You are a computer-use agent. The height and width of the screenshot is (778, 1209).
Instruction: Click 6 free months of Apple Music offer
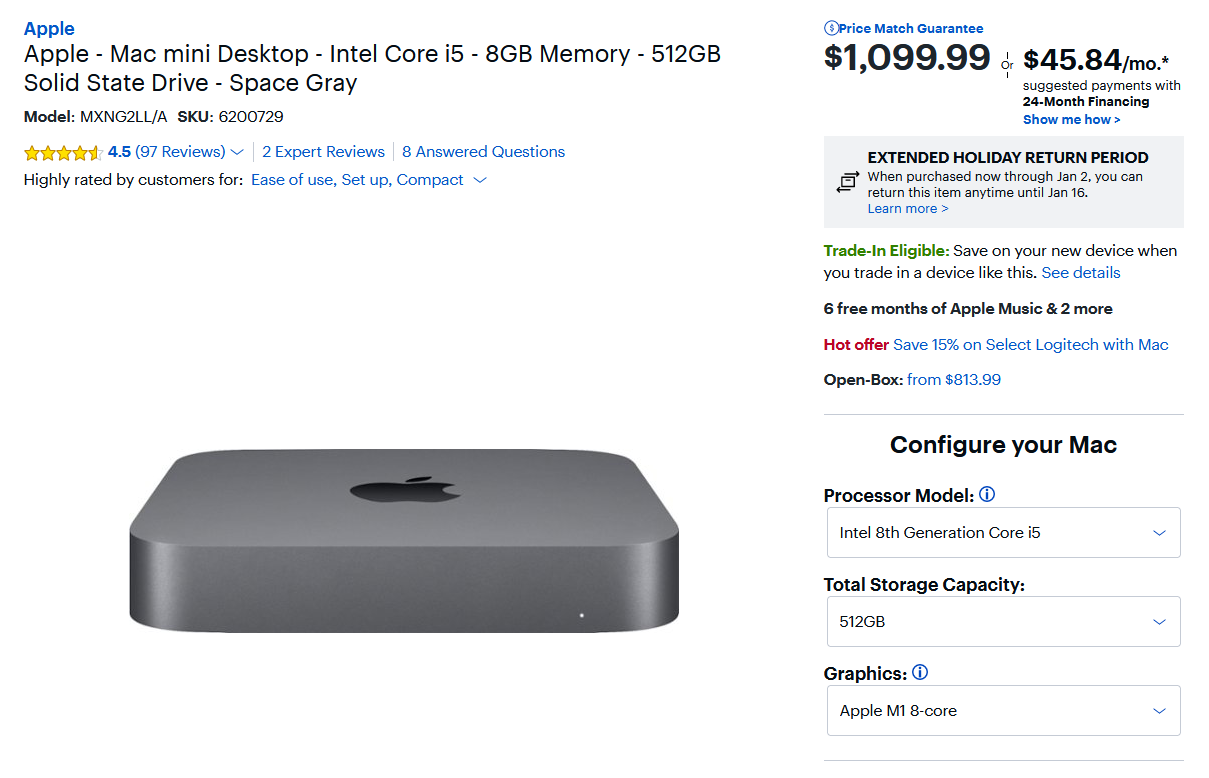968,308
